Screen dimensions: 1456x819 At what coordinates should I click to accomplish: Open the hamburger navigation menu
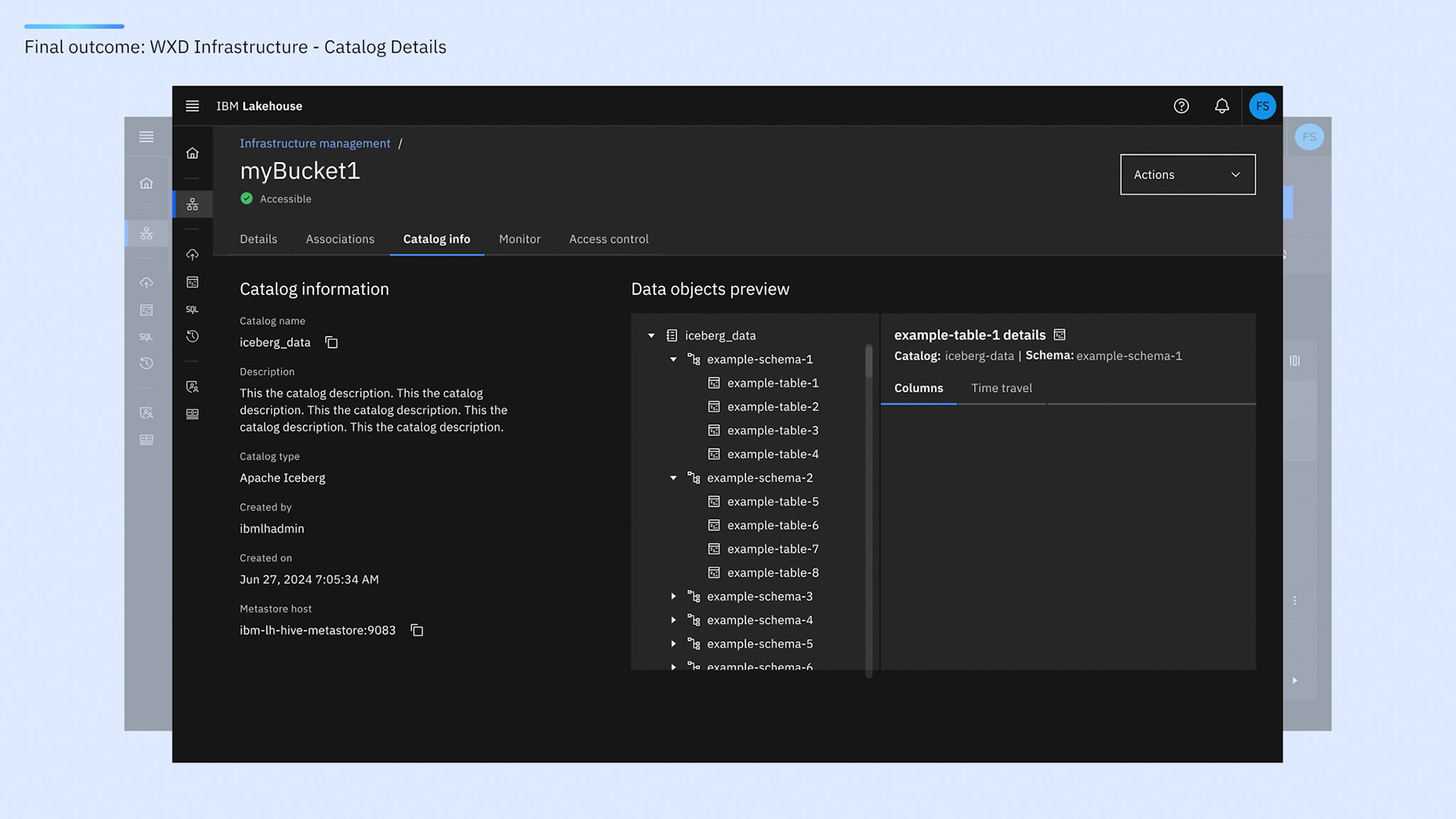pos(192,106)
